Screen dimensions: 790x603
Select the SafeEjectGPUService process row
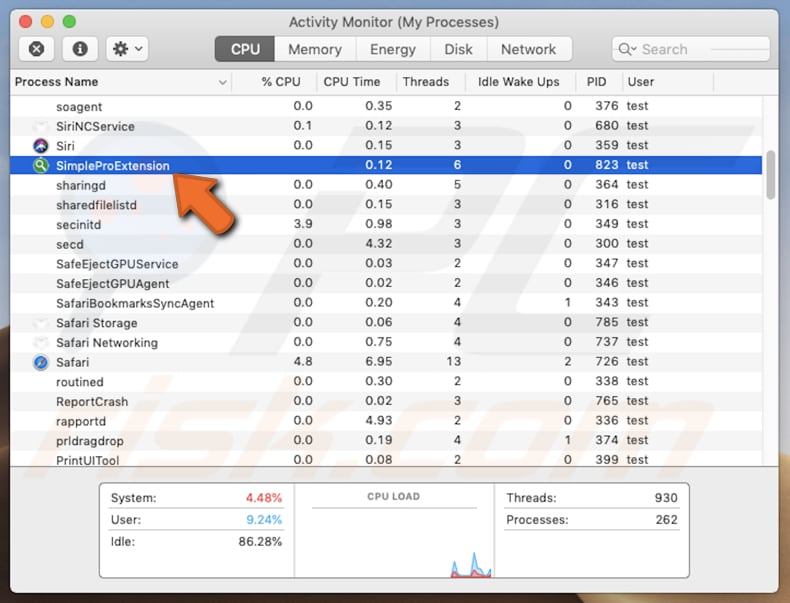[386, 263]
